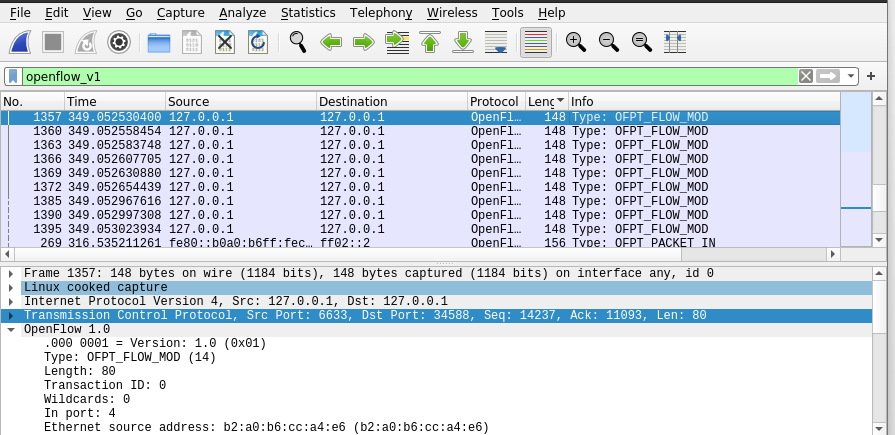Screen dimensions: 895x435
Task: Click the openflow_v1 filter input field
Action: click(x=400, y=76)
